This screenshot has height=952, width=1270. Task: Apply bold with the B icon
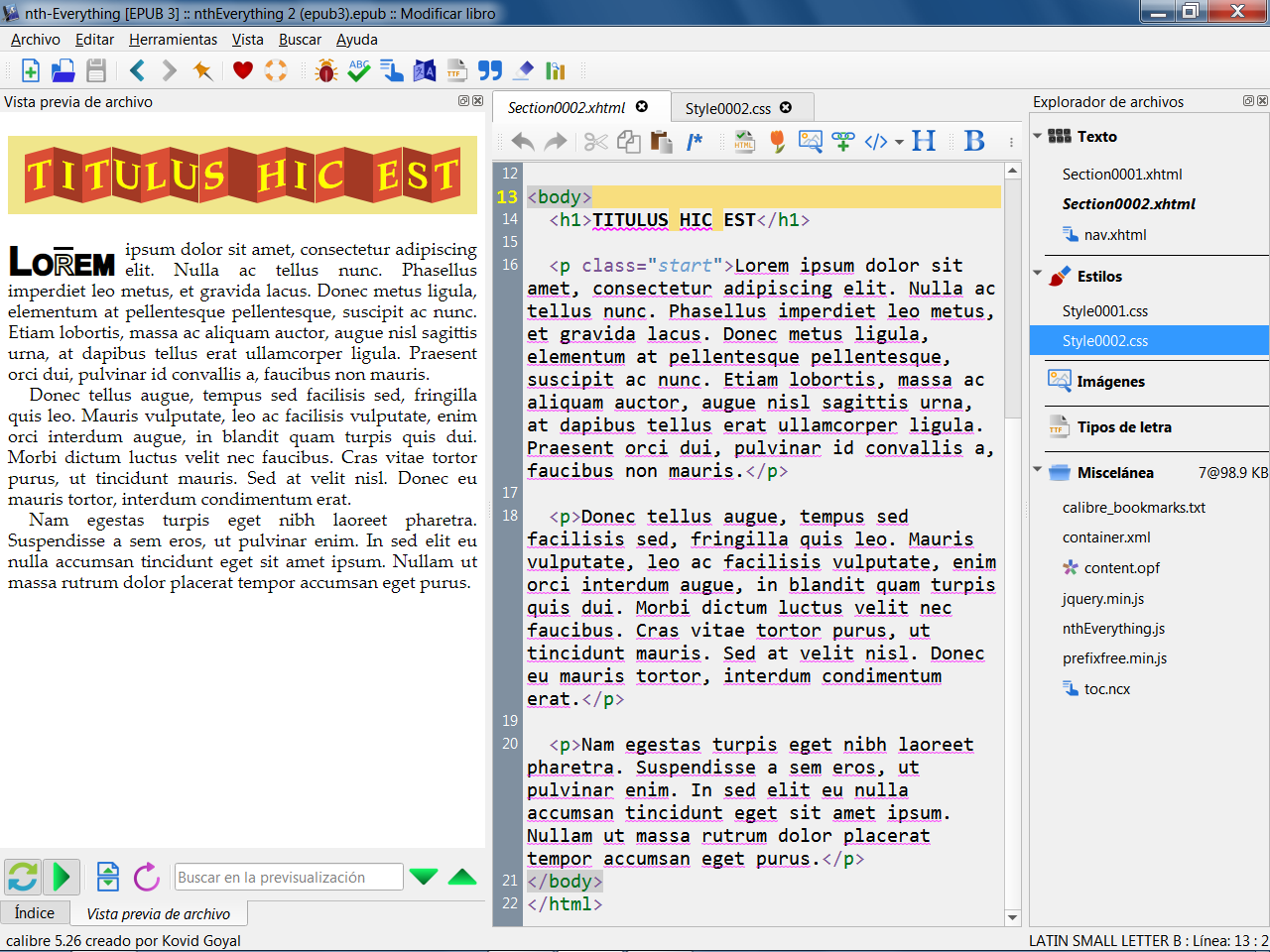[x=974, y=142]
